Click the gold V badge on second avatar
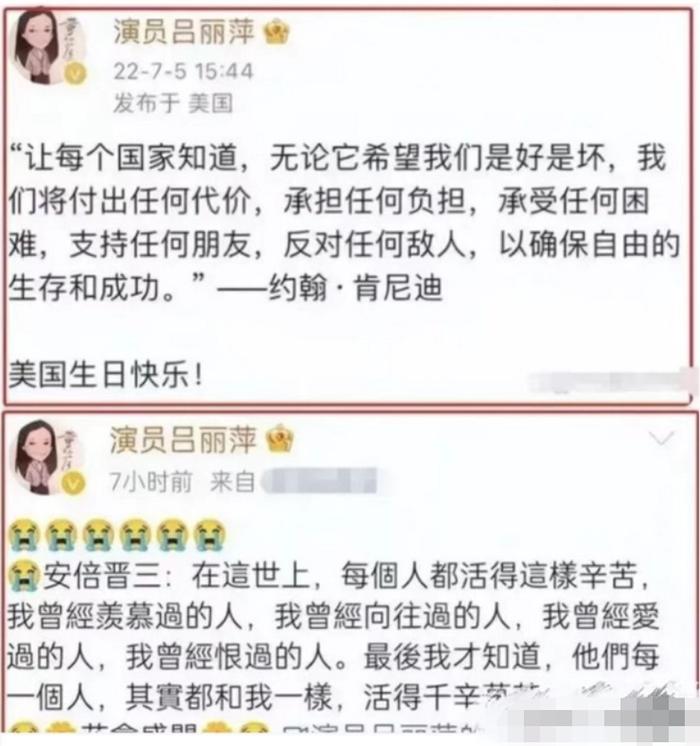 [73, 484]
